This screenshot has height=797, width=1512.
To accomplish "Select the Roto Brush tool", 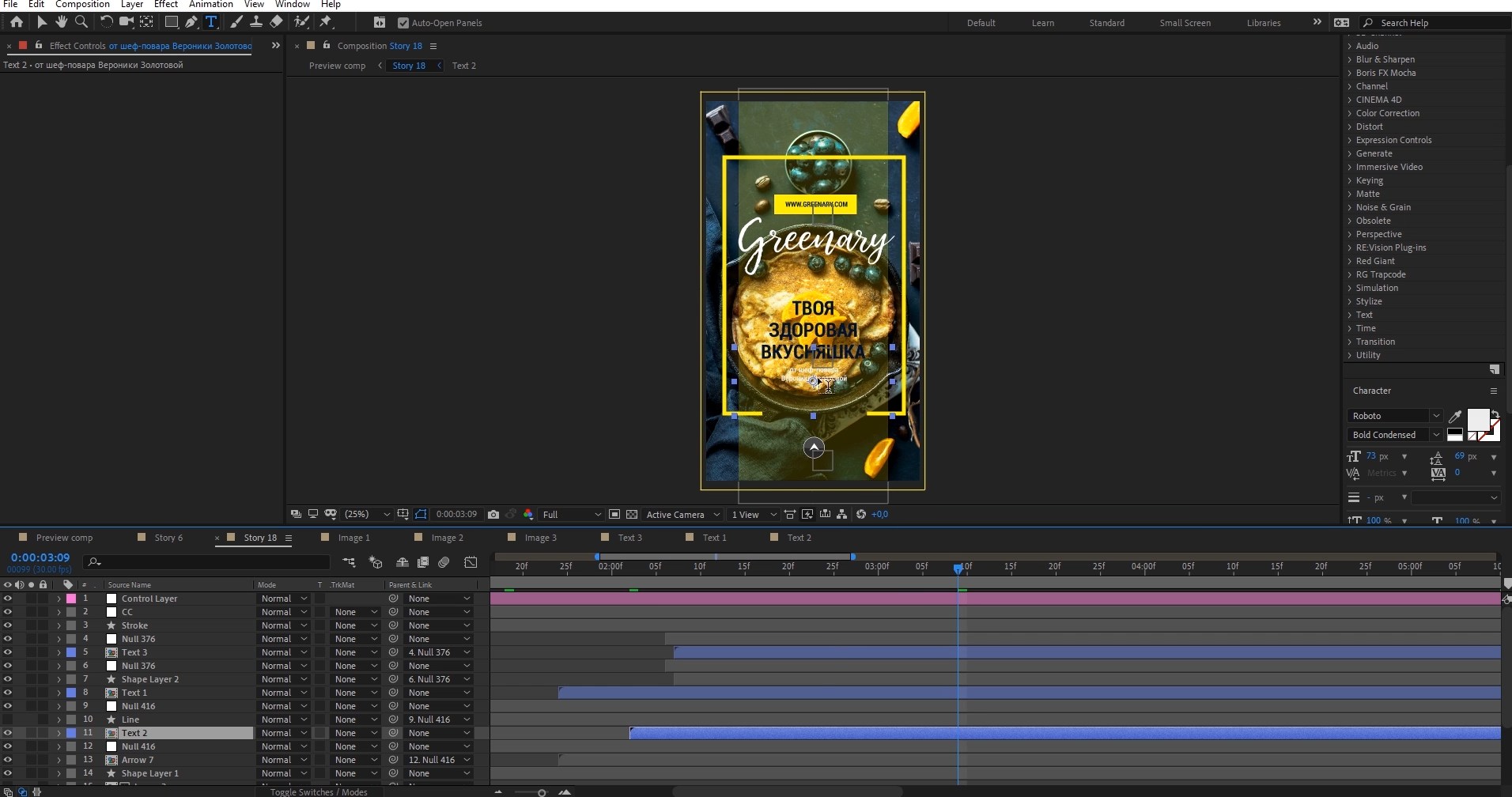I will point(301,22).
